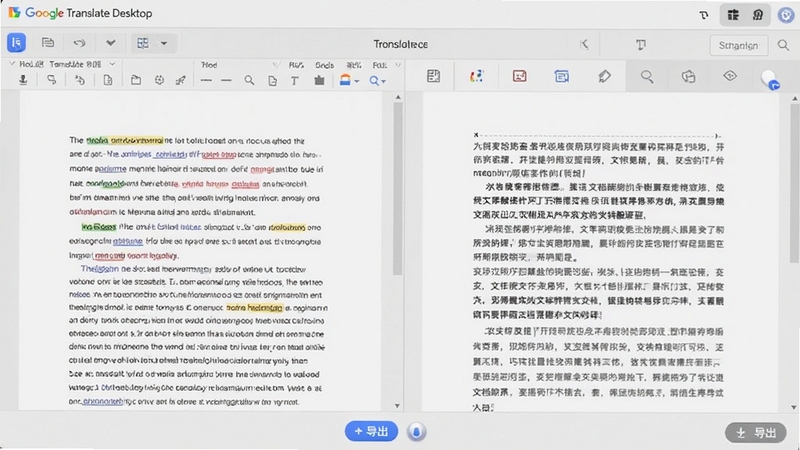Screen dimensions: 800x450
Task: Click the diamond eye icon in right toolbar
Action: [730, 76]
